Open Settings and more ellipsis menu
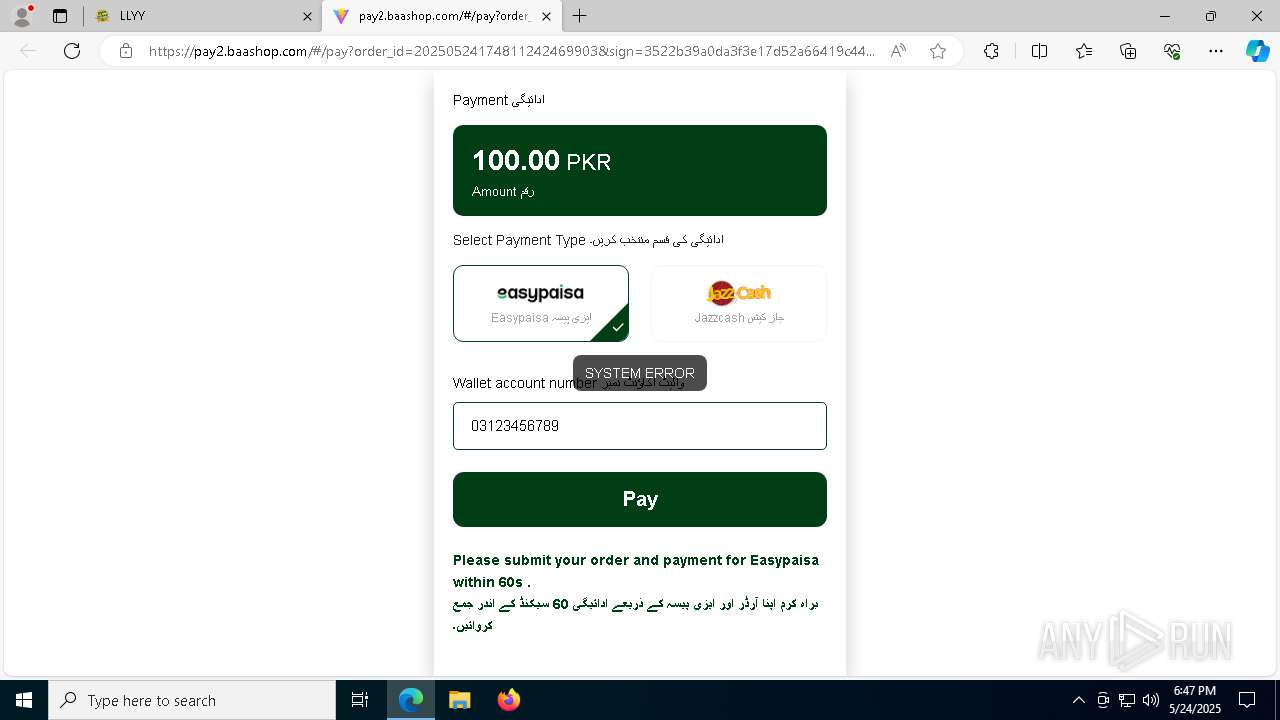The image size is (1280, 720). pyautogui.click(x=1216, y=51)
